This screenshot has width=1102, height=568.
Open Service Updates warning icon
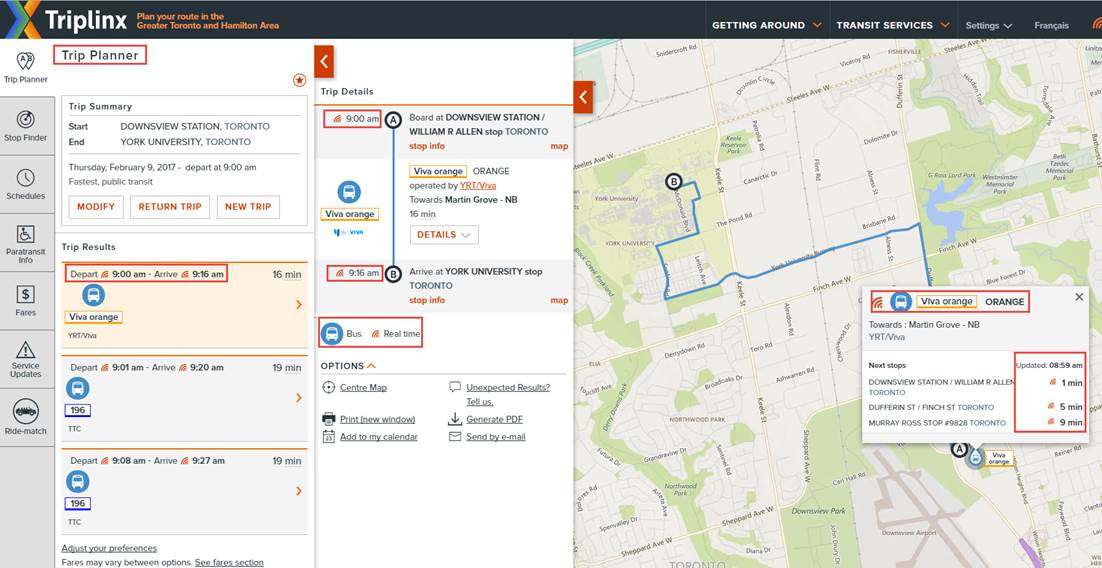pos(25,349)
